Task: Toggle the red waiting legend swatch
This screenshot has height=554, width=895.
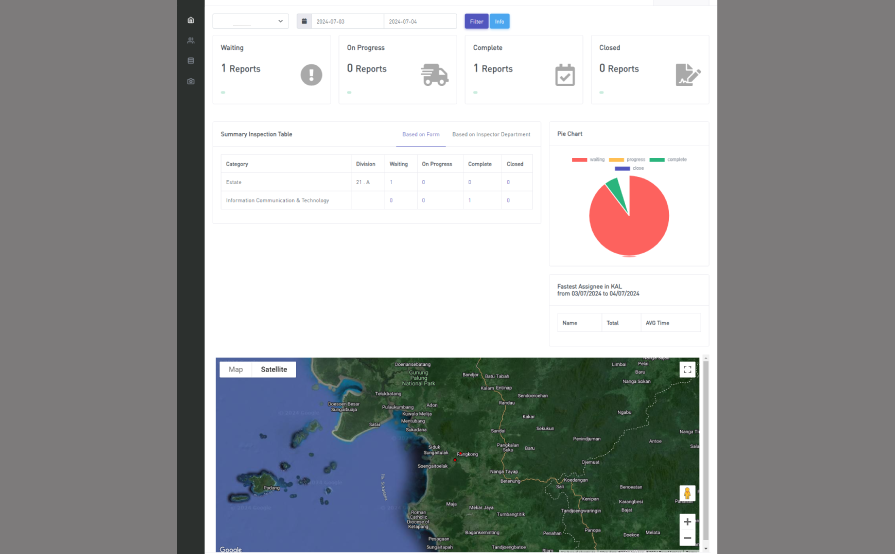Action: [x=579, y=160]
